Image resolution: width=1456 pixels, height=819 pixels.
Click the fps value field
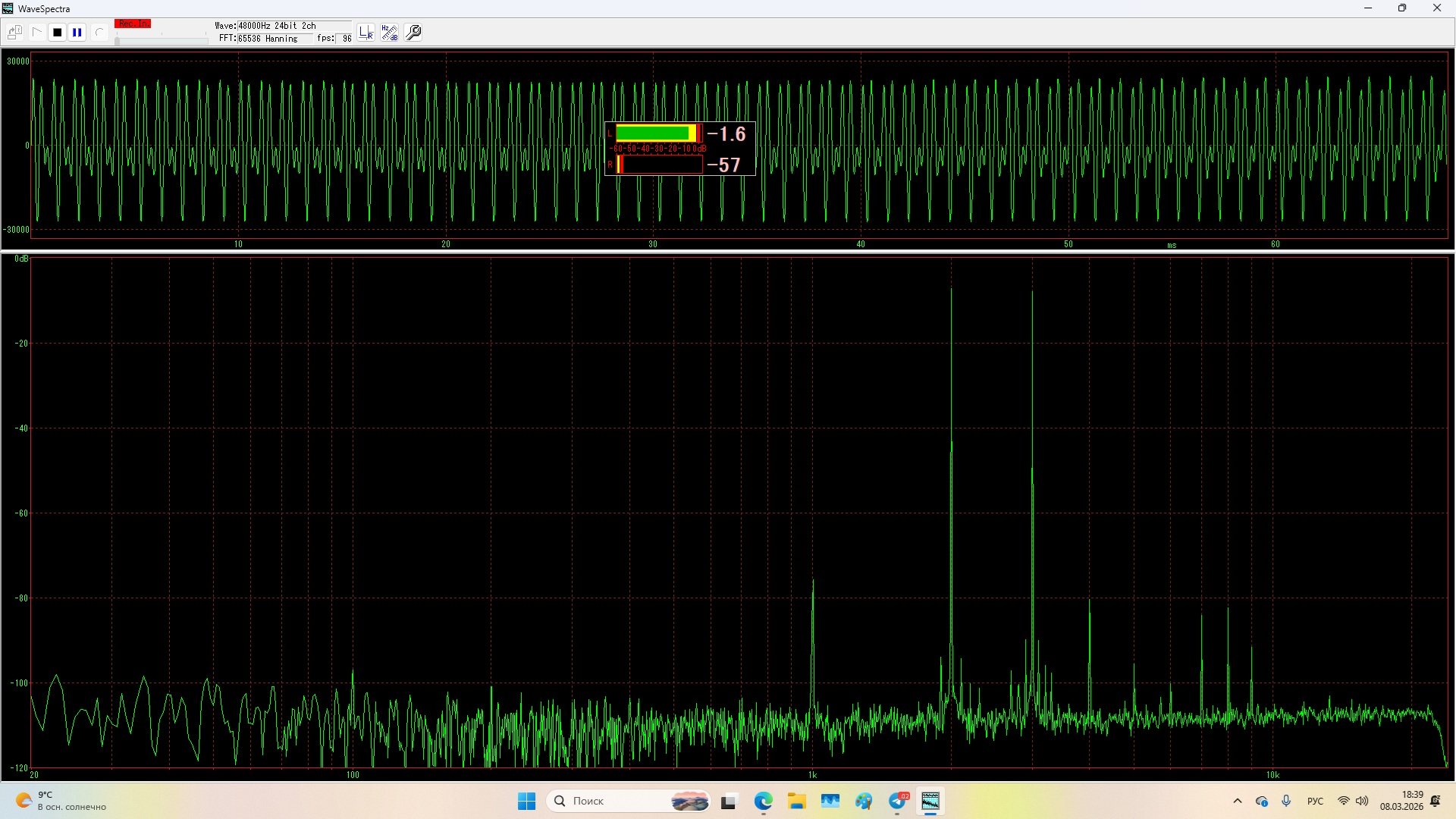346,39
